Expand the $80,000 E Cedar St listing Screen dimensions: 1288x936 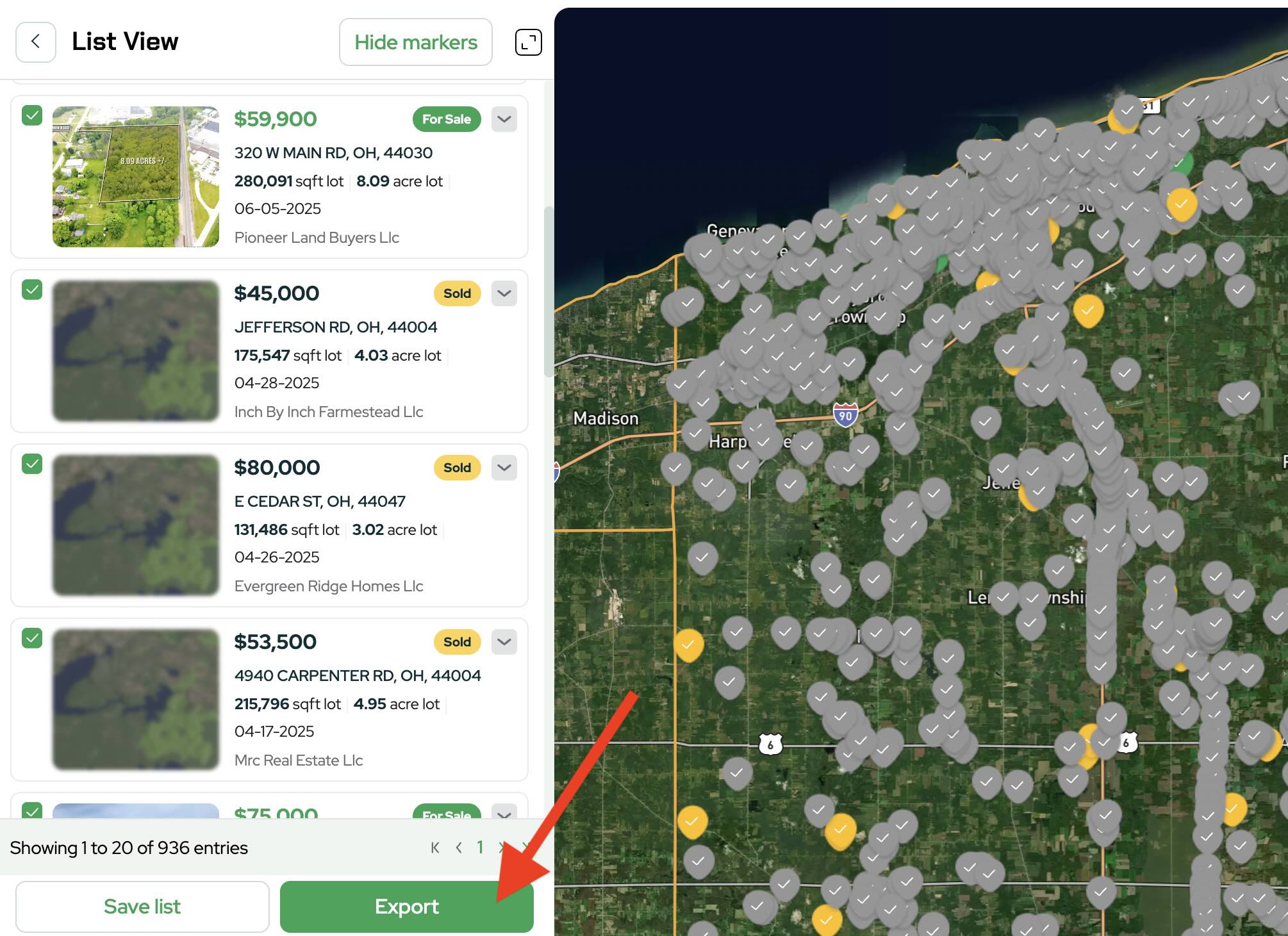pyautogui.click(x=504, y=468)
